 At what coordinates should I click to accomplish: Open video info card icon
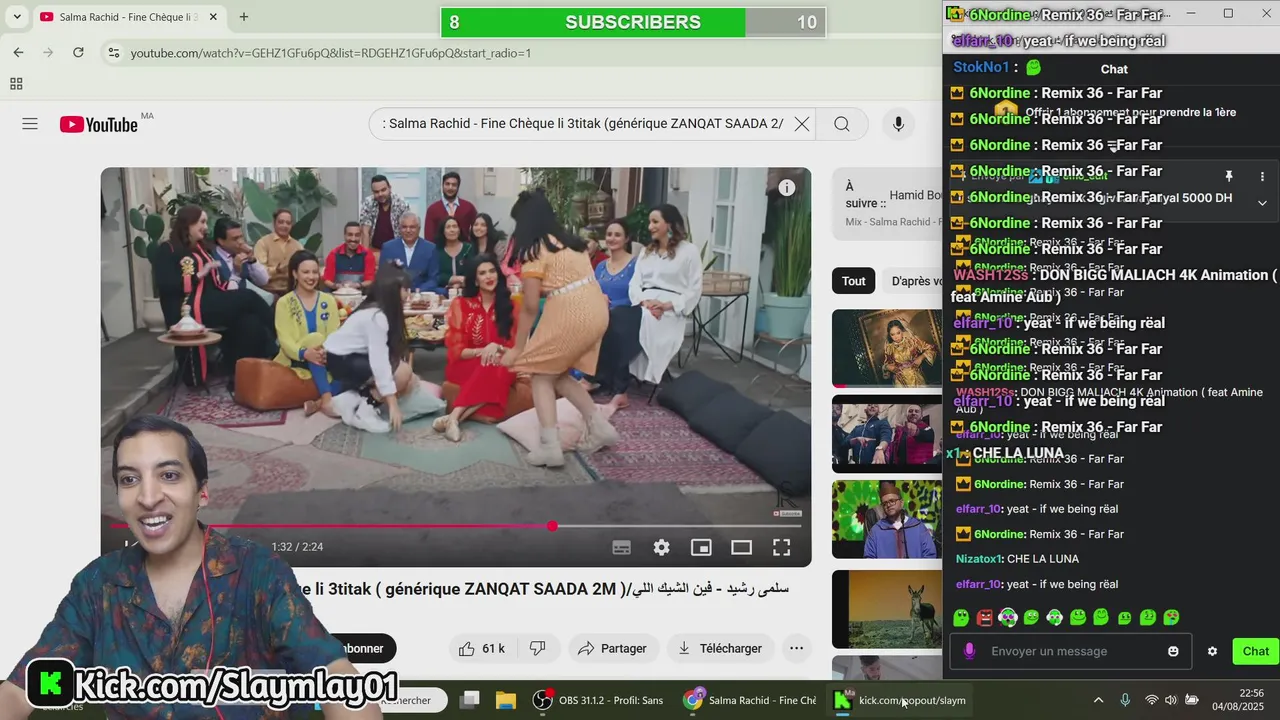point(787,188)
